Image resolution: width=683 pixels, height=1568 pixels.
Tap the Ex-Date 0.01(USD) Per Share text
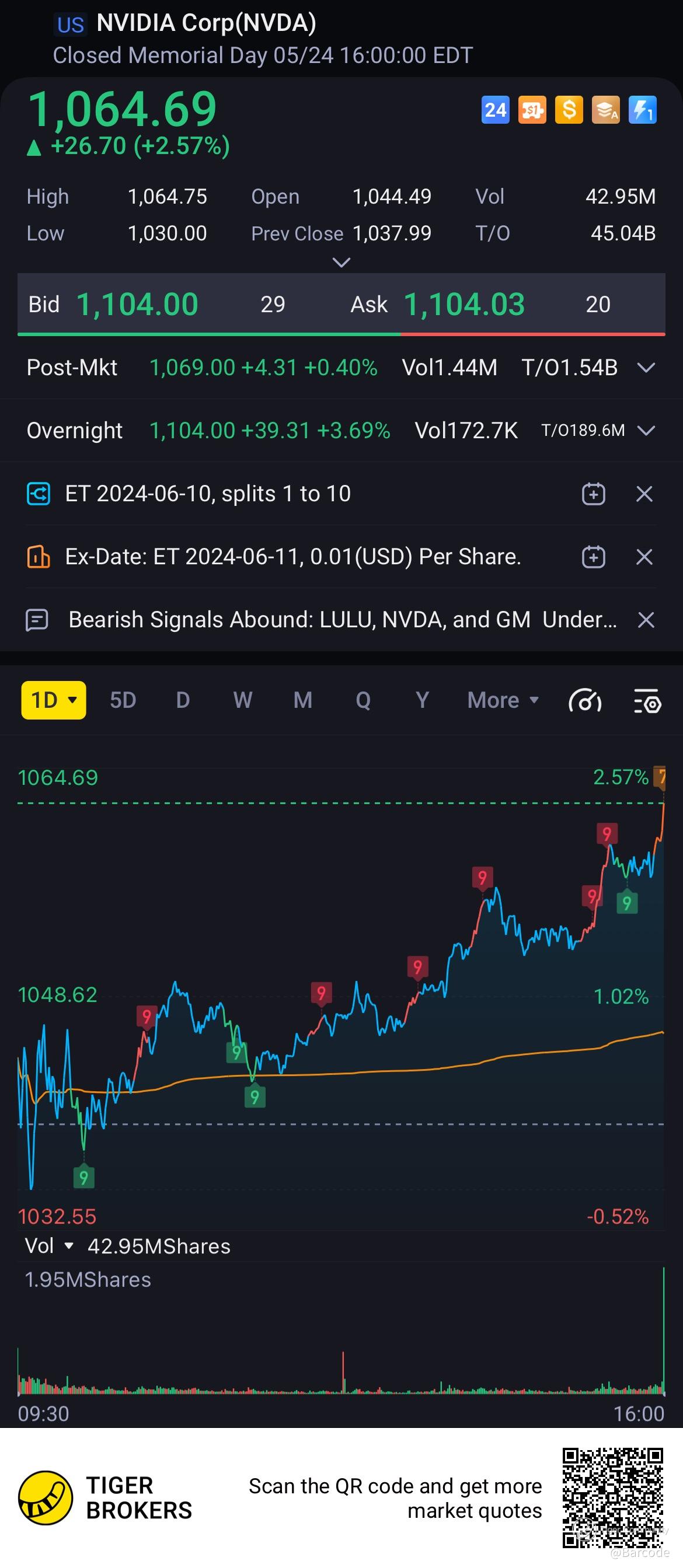pos(293,557)
